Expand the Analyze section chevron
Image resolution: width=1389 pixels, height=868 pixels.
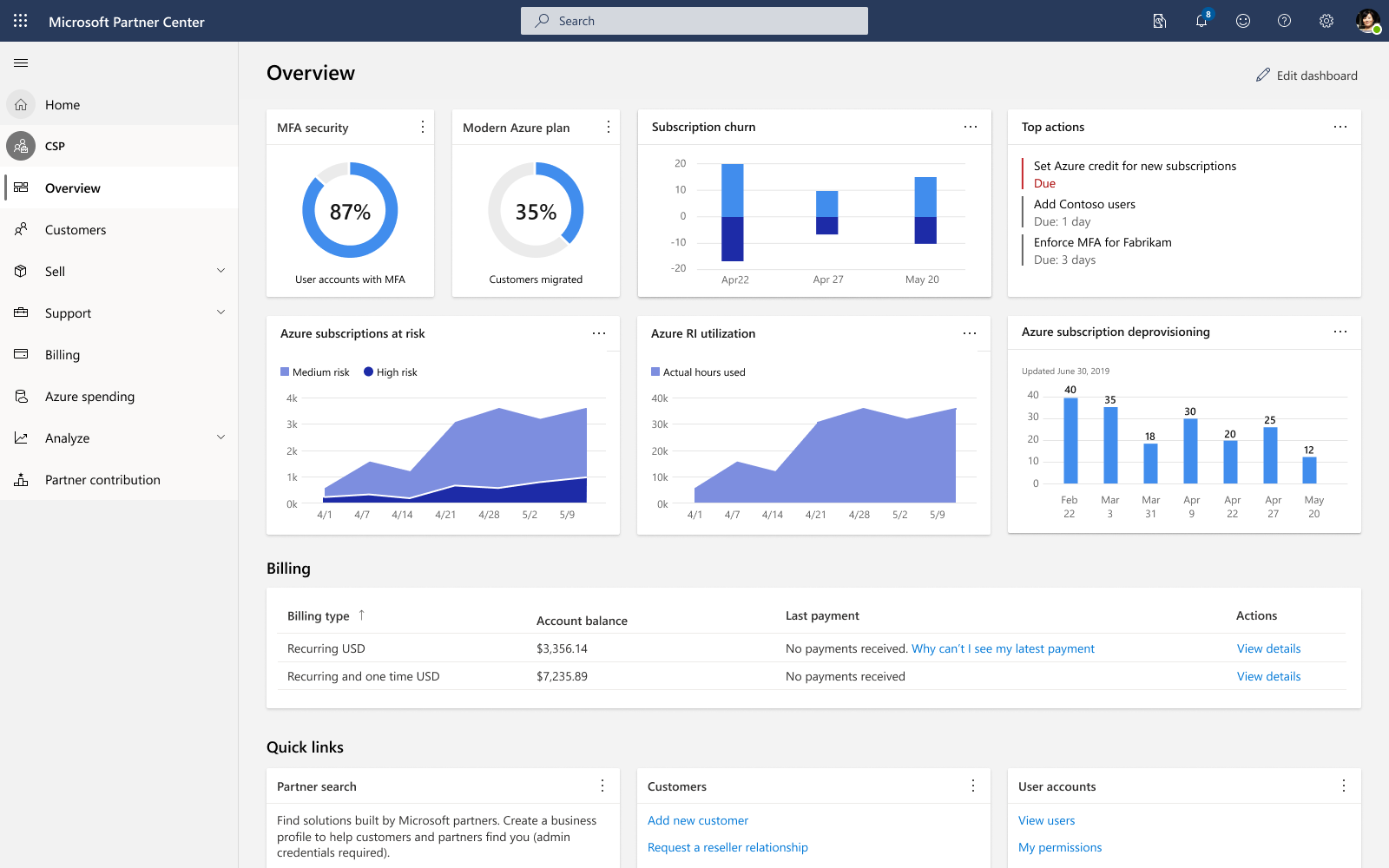[x=221, y=437]
